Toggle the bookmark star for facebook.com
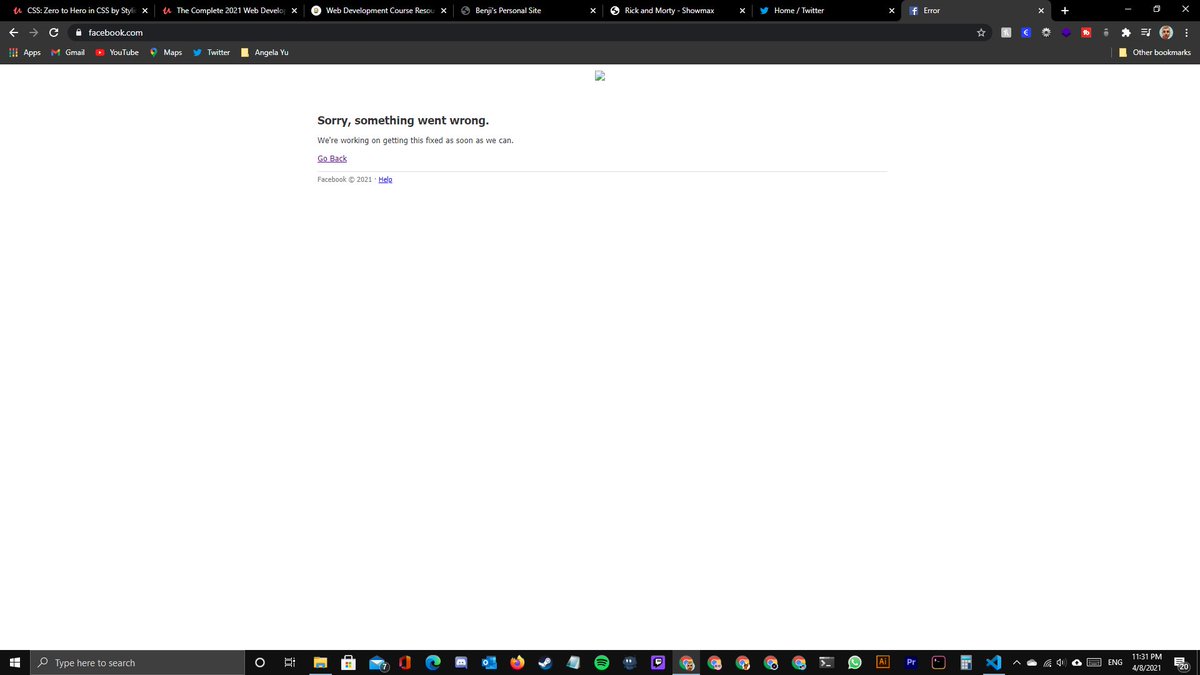1200x675 pixels. (x=980, y=32)
